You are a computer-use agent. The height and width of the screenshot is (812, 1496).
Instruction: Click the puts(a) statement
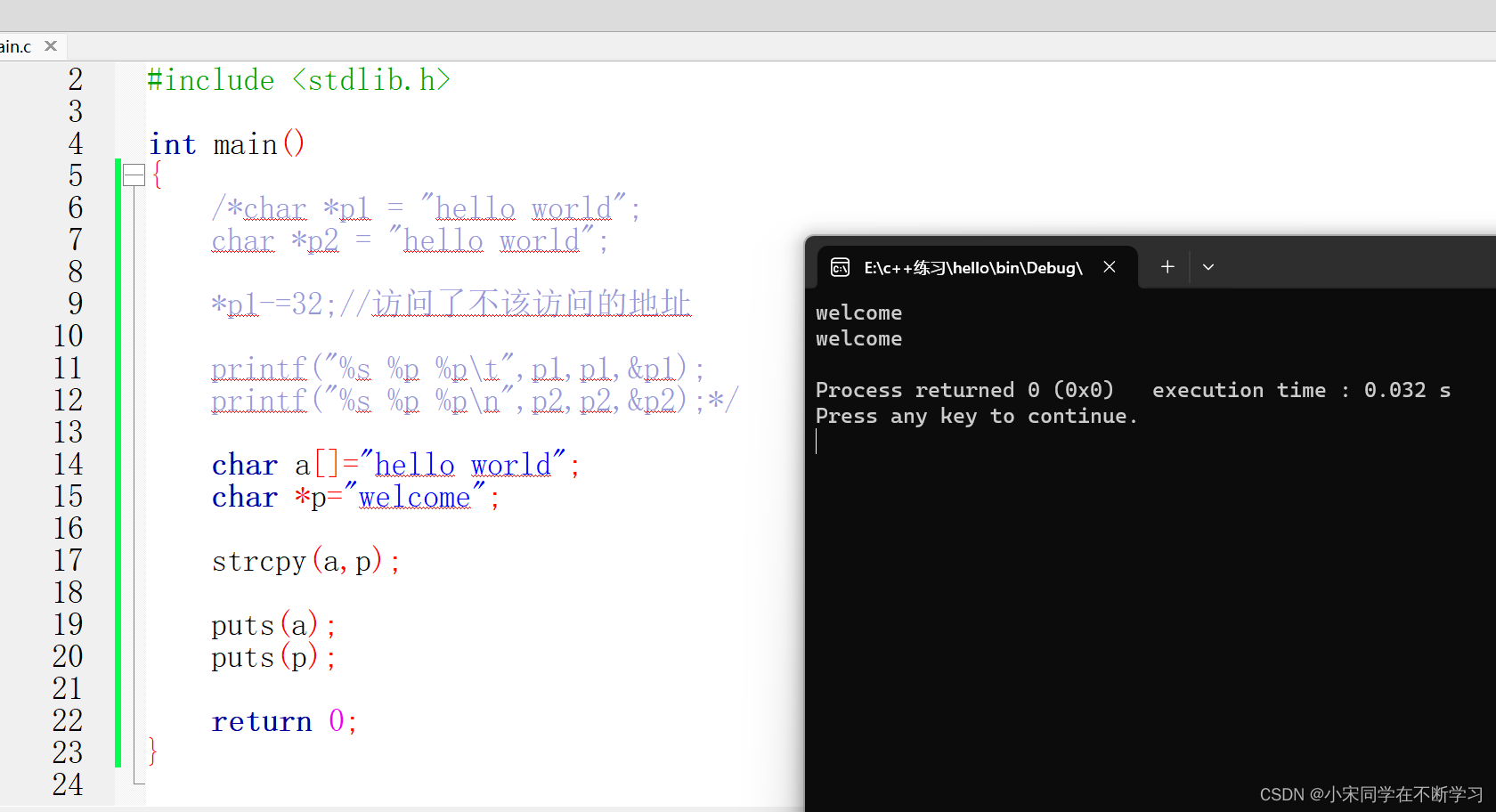coord(274,625)
